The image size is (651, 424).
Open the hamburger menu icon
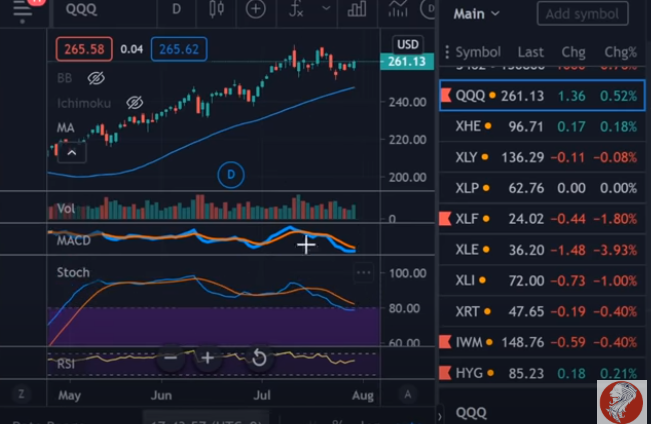point(22,10)
